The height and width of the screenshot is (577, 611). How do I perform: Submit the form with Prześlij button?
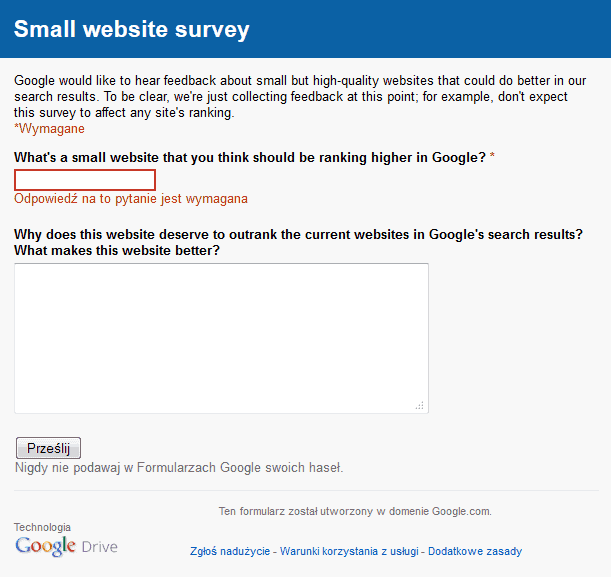point(48,448)
